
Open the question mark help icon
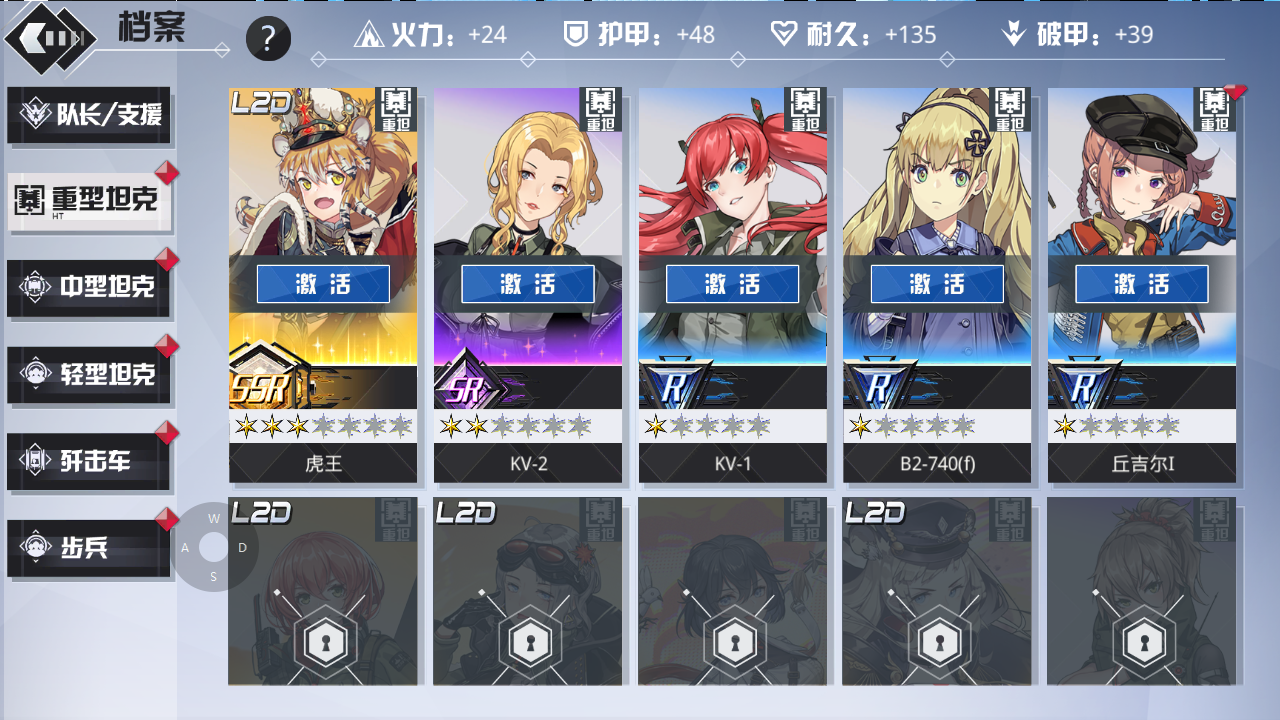(x=268, y=39)
